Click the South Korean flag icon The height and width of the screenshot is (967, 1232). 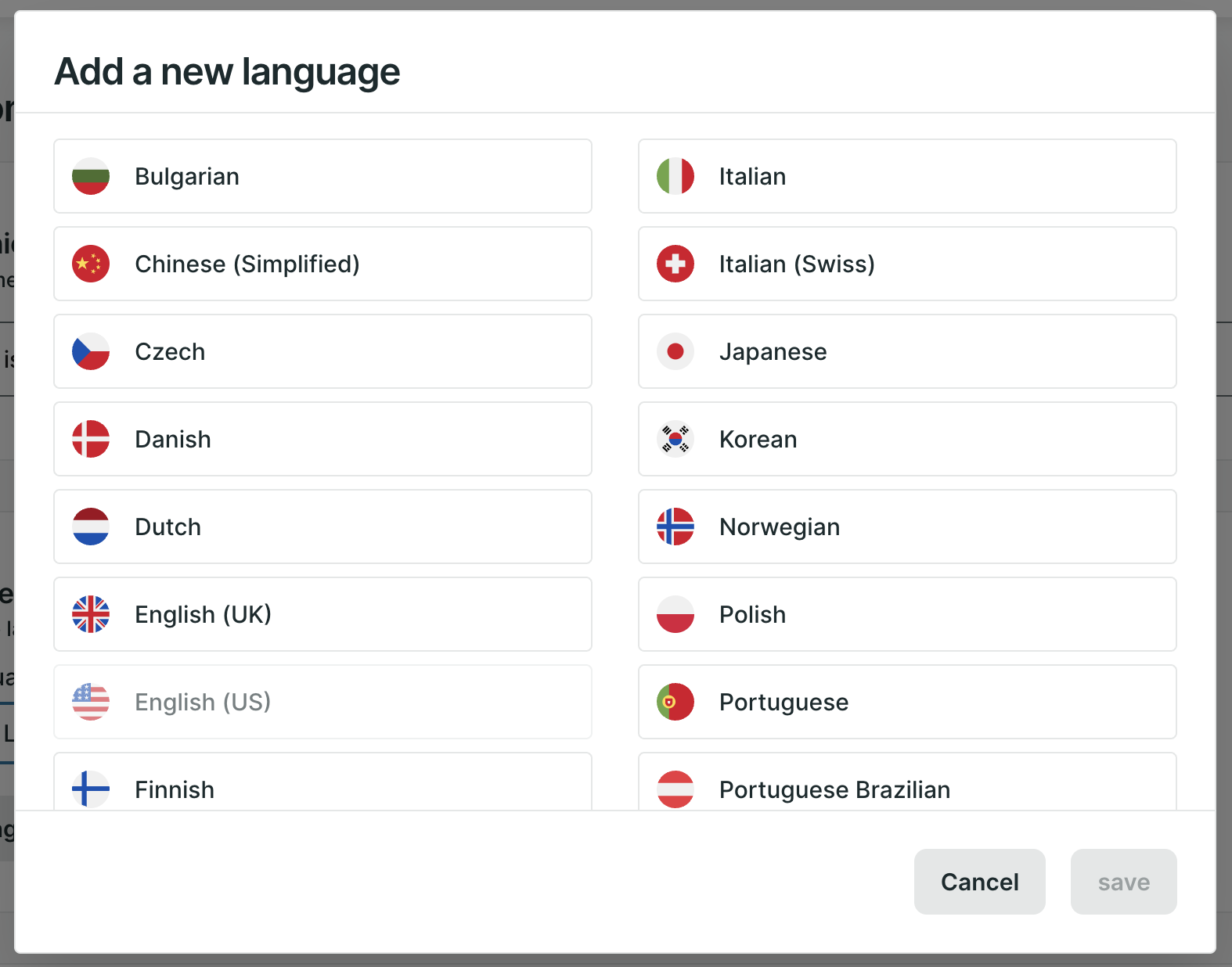point(675,439)
